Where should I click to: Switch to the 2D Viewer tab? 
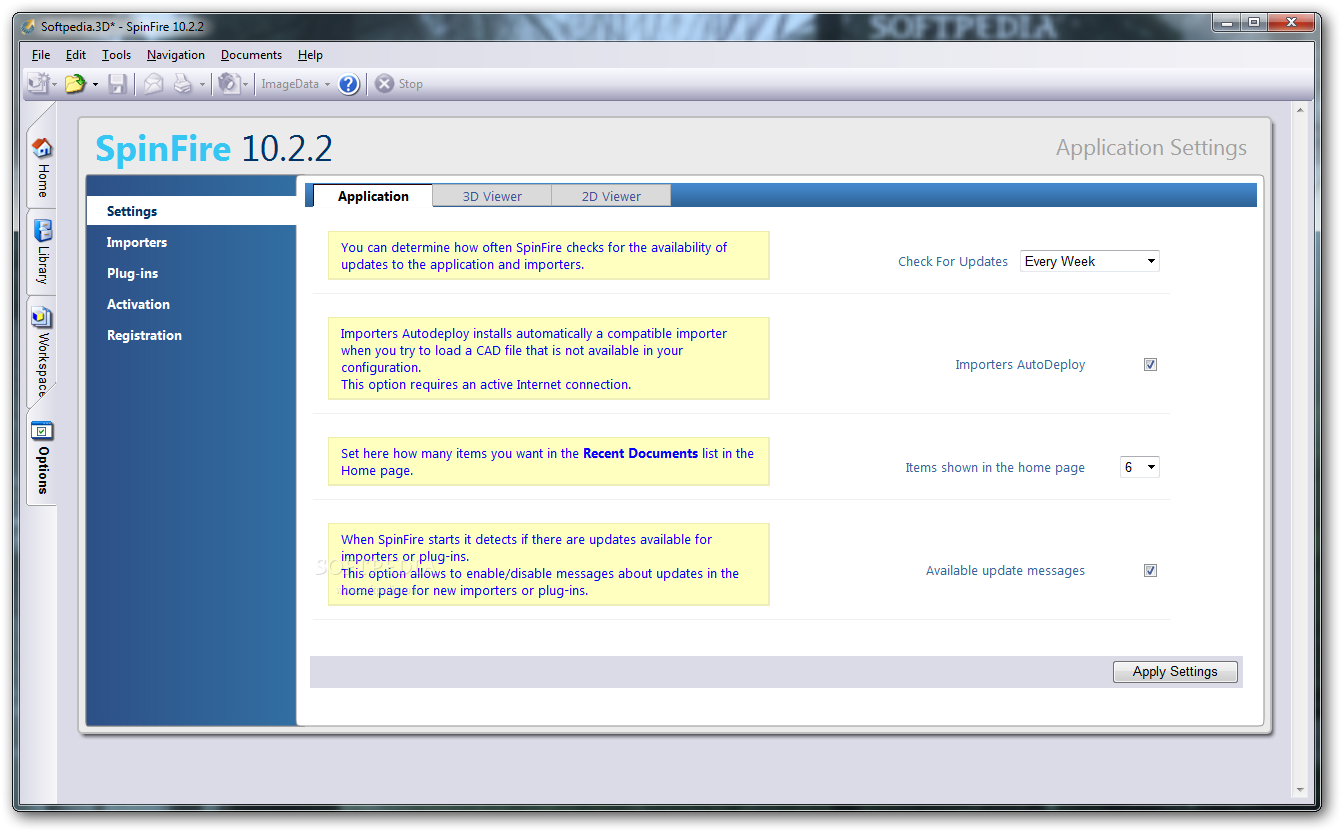point(611,196)
